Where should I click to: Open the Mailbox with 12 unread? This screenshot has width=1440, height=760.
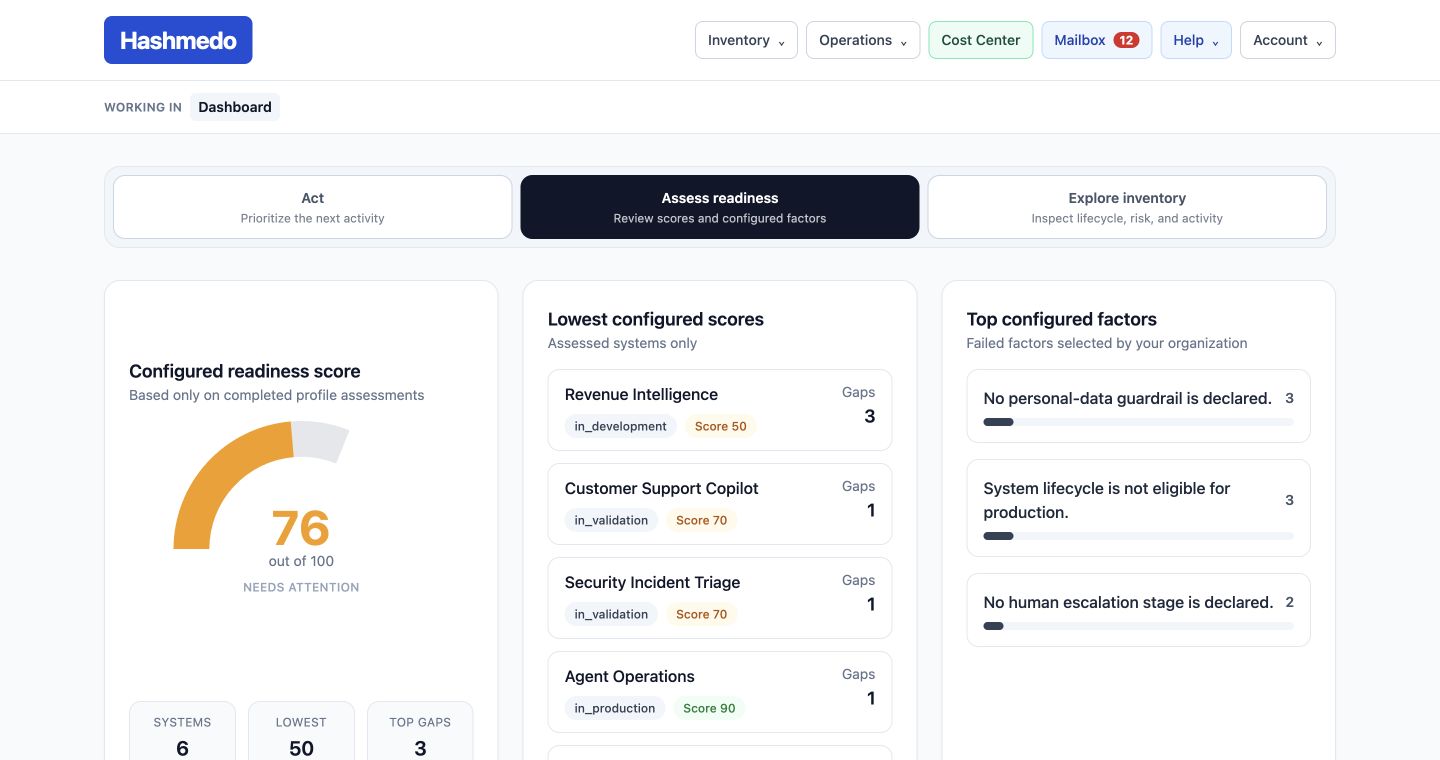point(1097,40)
